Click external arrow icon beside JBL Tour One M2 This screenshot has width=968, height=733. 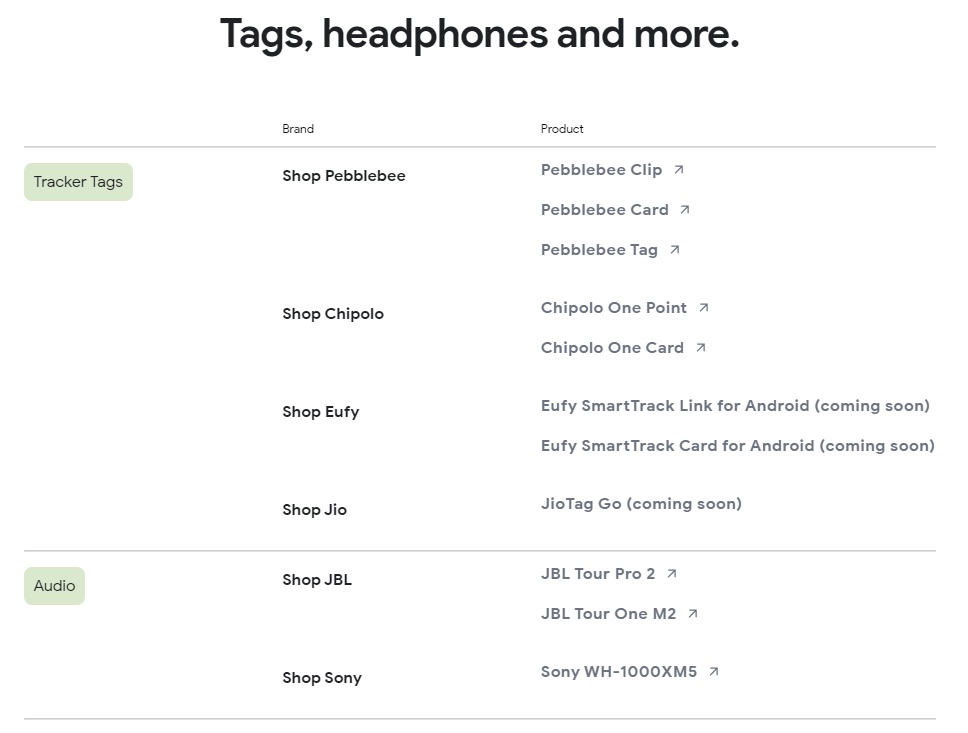[693, 614]
